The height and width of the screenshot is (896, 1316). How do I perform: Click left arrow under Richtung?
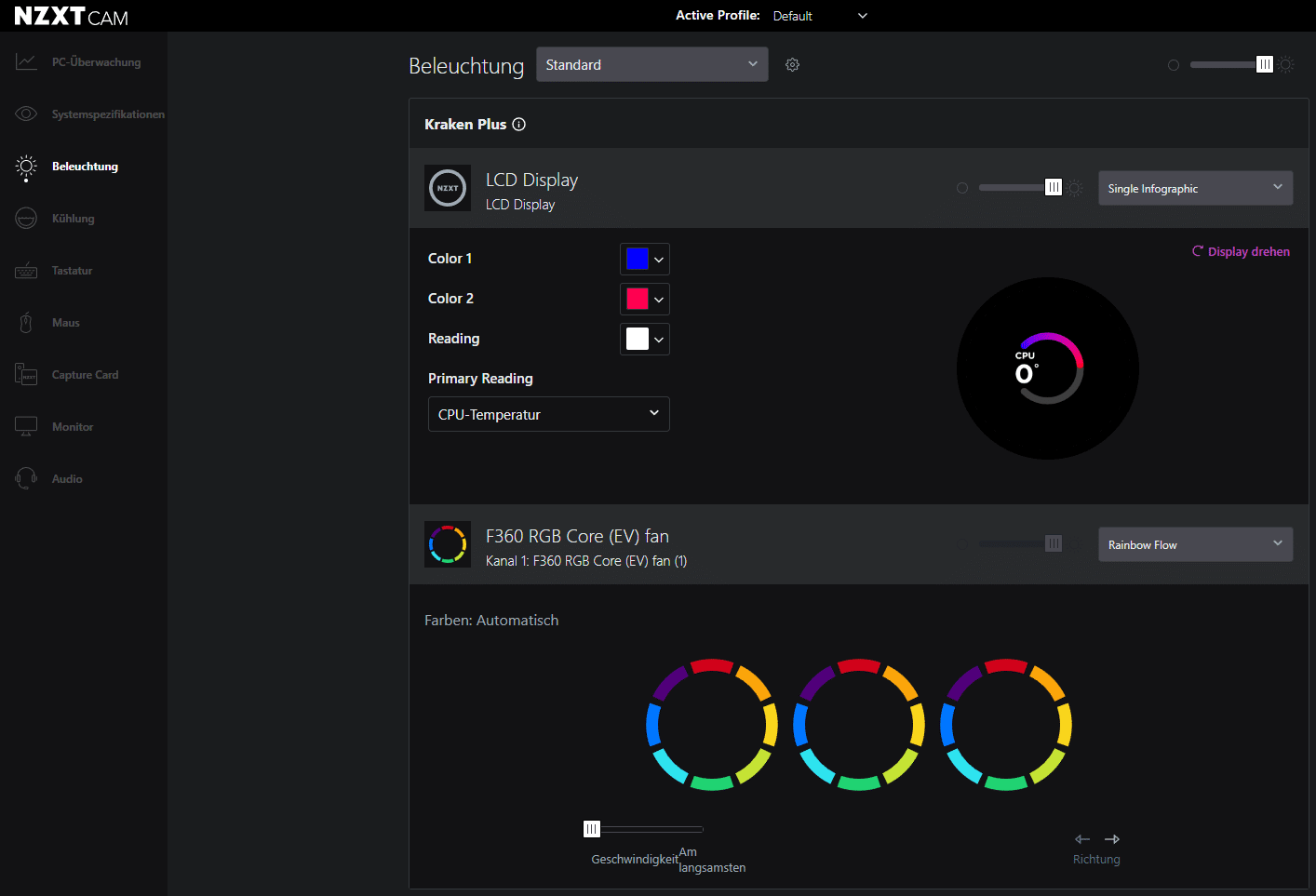click(x=1081, y=839)
